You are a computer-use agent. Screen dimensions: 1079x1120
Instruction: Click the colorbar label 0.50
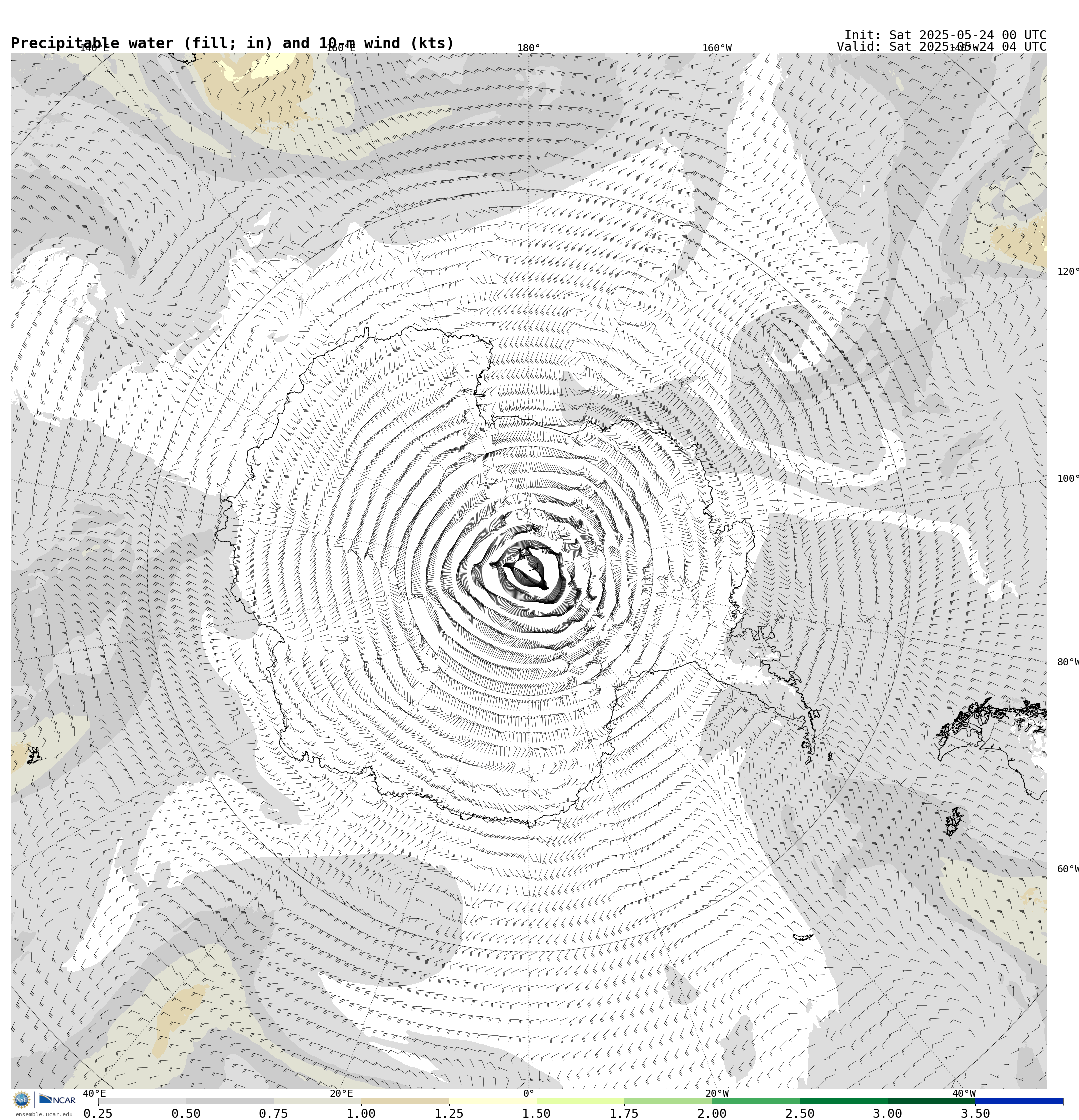pyautogui.click(x=186, y=1113)
